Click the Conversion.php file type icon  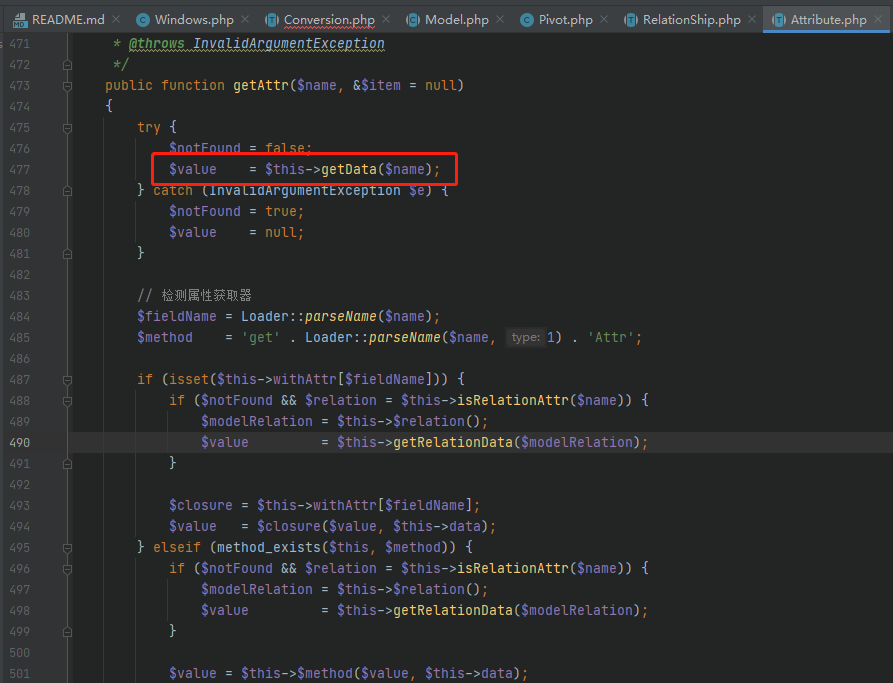point(270,18)
